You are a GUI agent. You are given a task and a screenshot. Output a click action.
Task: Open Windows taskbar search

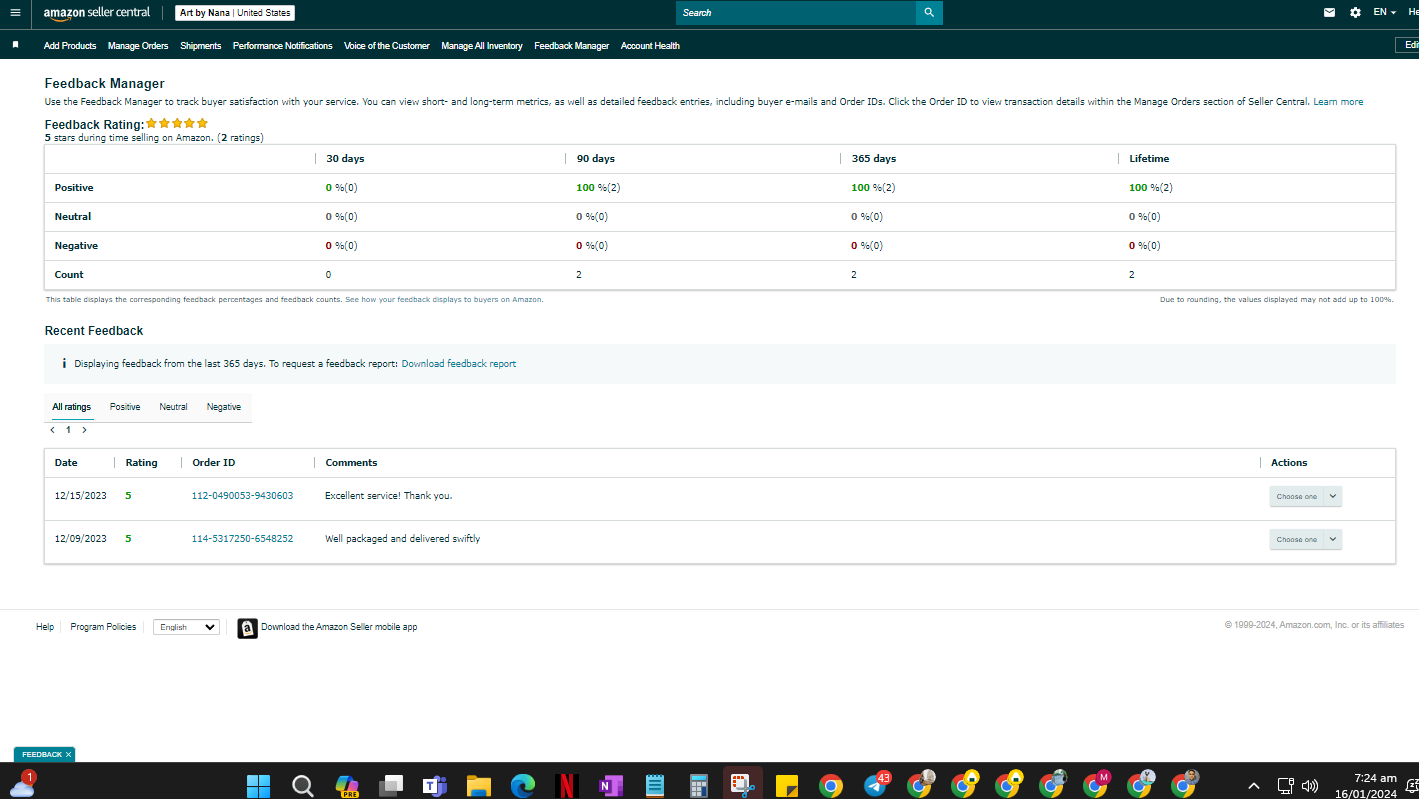click(x=303, y=786)
